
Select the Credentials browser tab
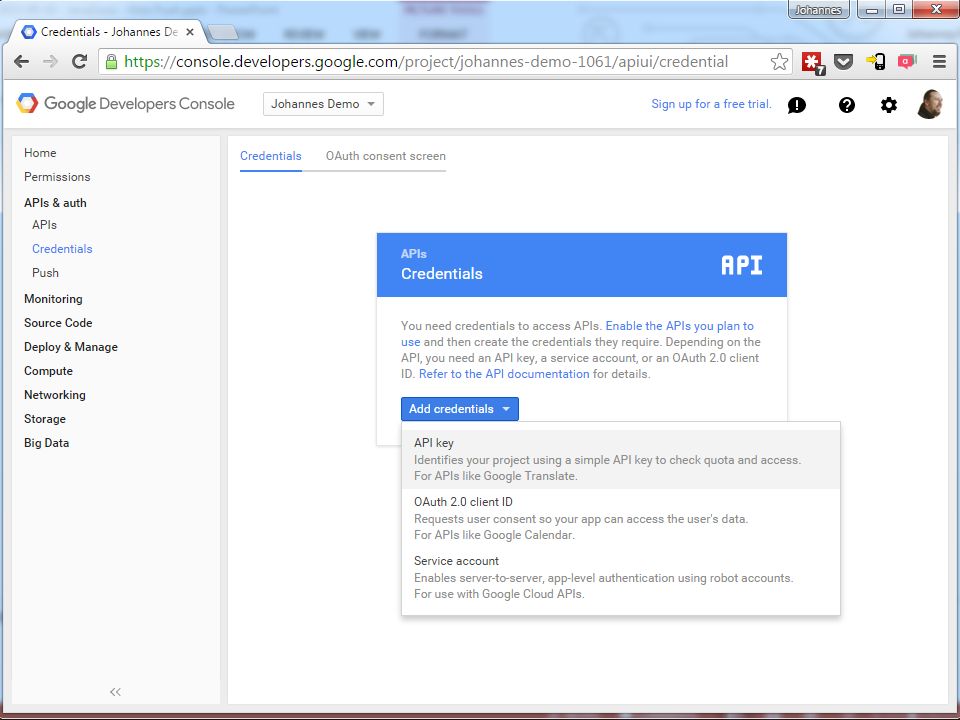(x=109, y=32)
